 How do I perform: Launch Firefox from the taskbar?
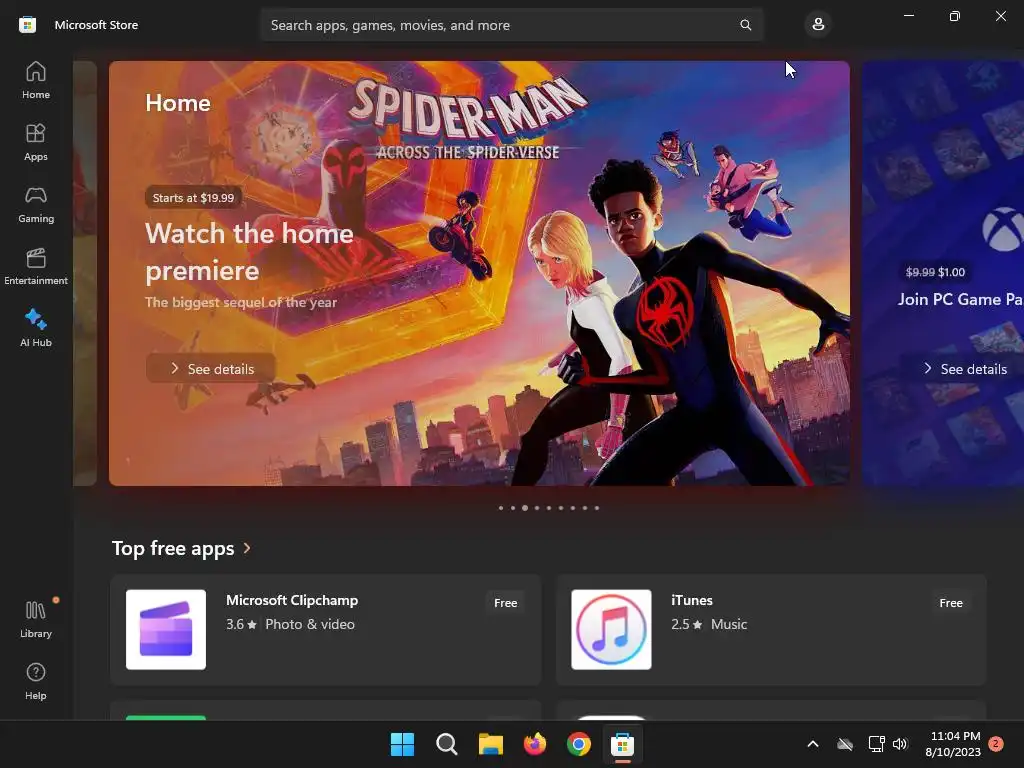[535, 744]
